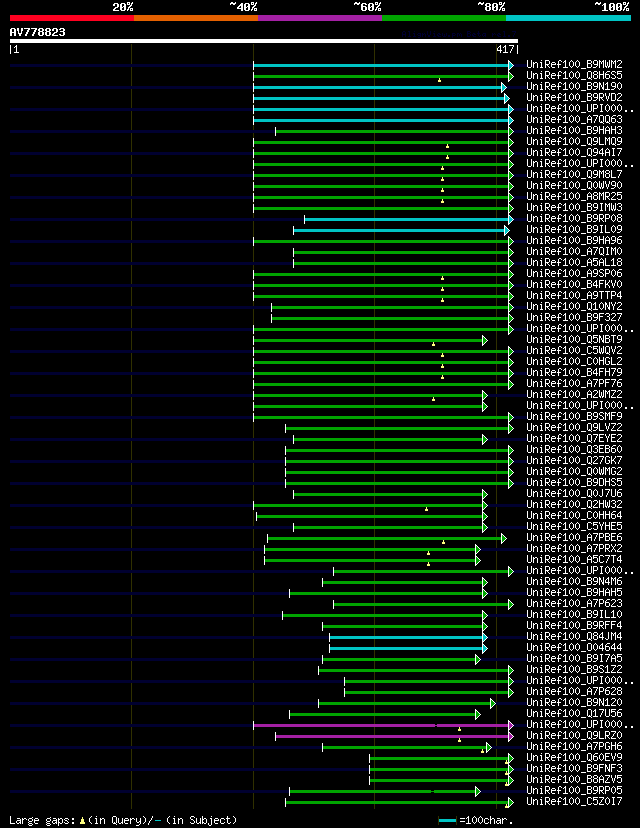The height and width of the screenshot is (828, 640).
Task: Select the UniRef100_Q0J7U6 label
Action: click(x=575, y=493)
